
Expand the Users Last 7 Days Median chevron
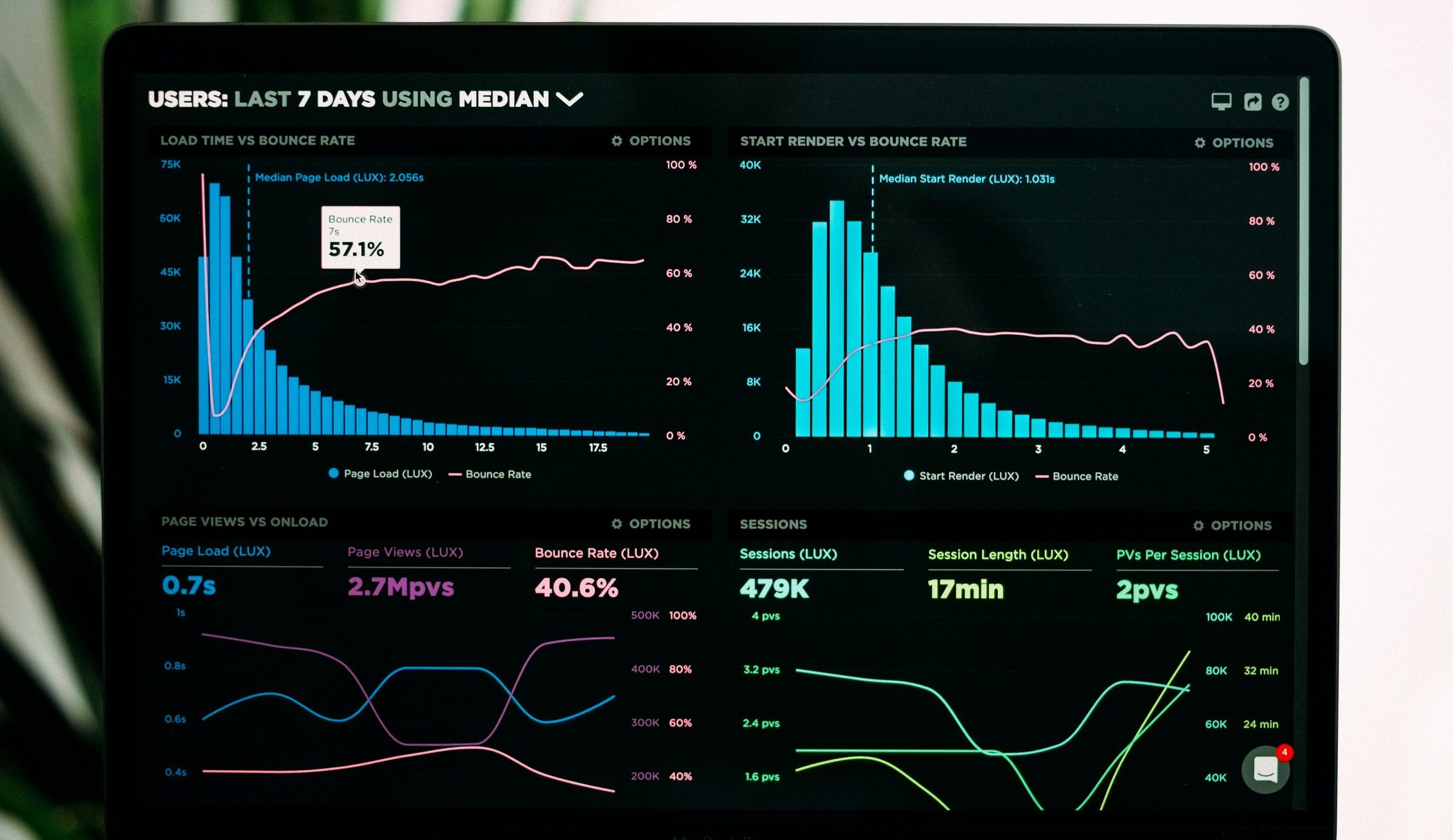[x=569, y=99]
